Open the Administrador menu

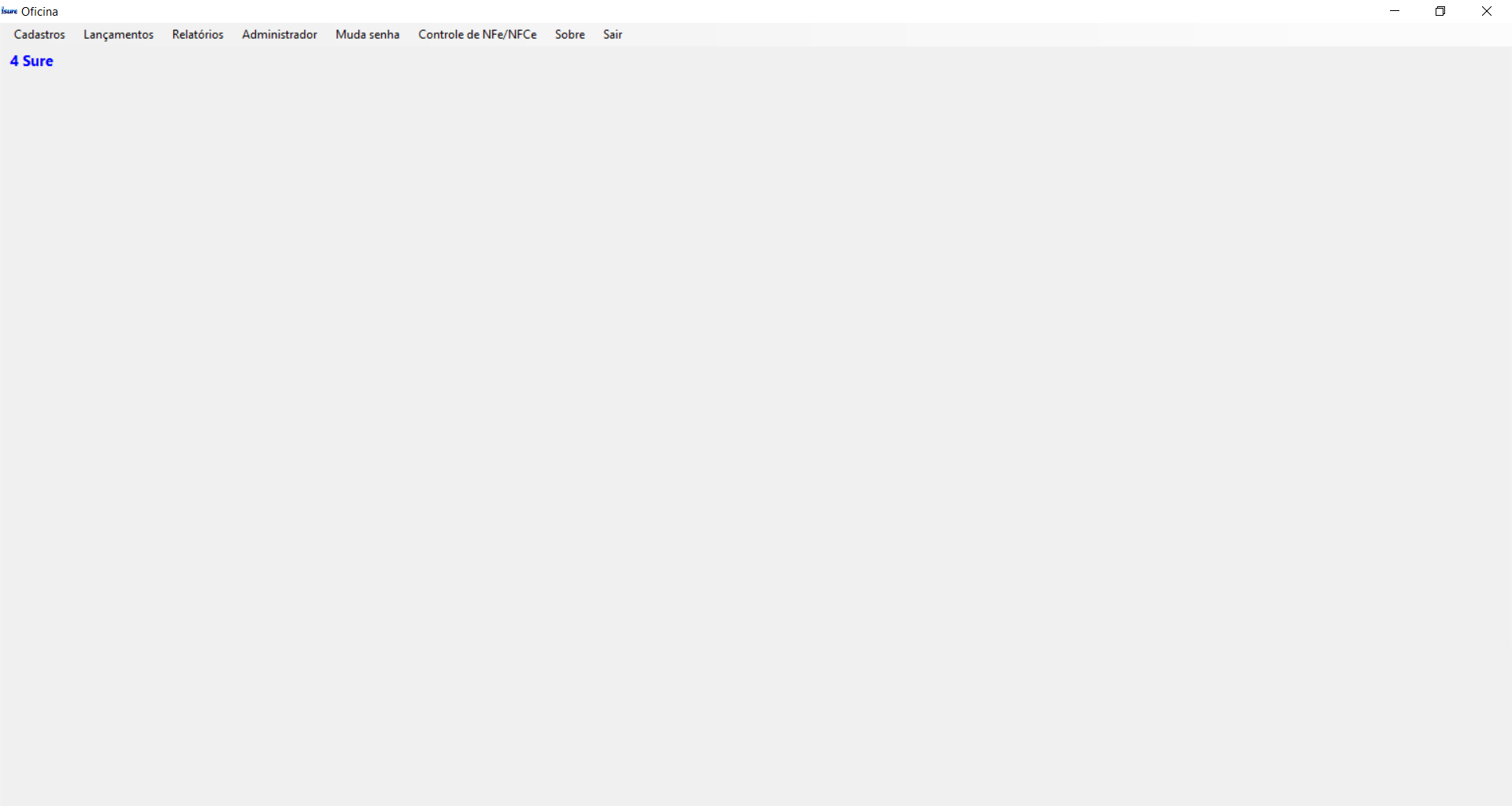point(280,35)
